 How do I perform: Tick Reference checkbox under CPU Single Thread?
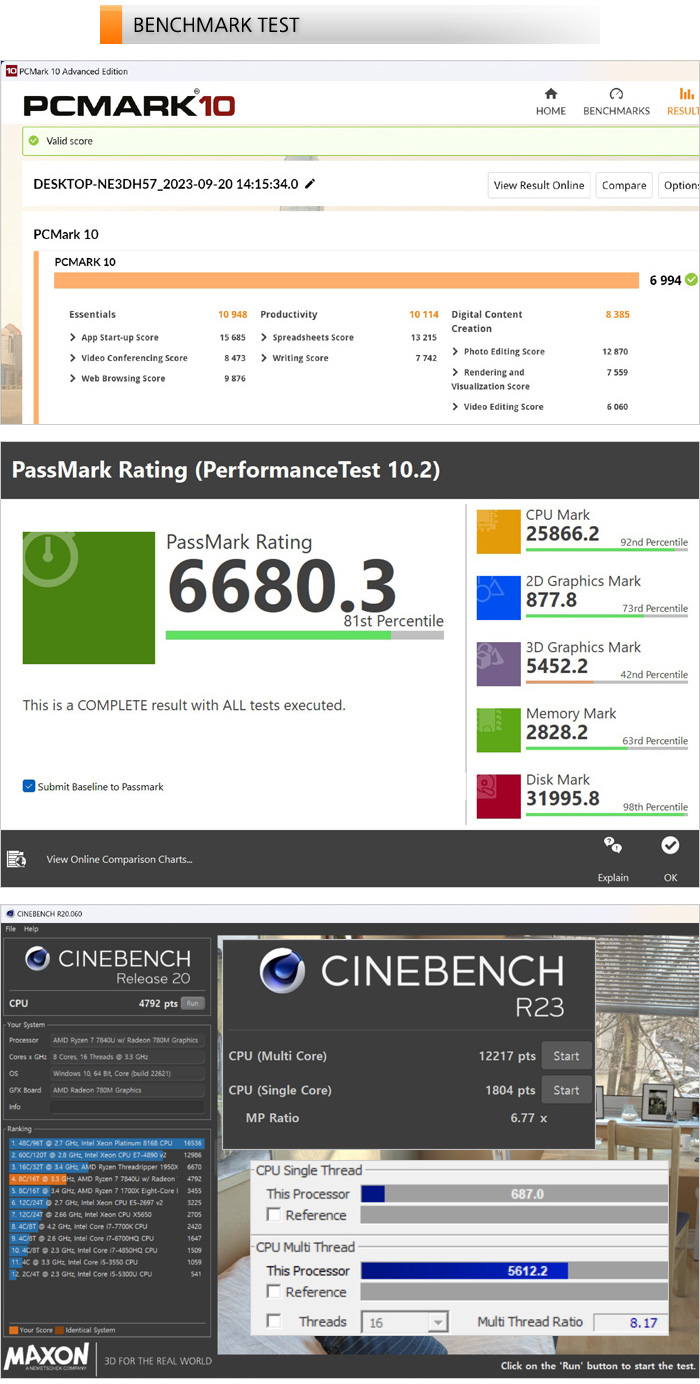point(273,1215)
